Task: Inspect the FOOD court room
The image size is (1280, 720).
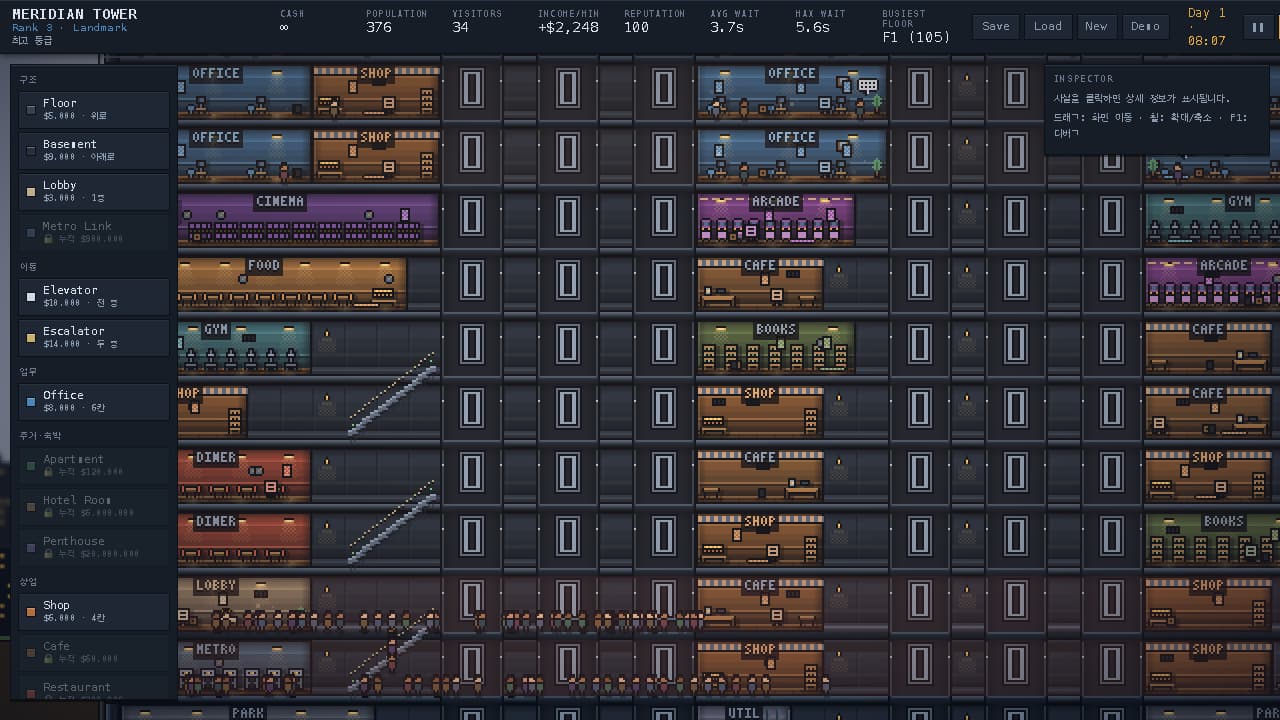Action: 292,283
